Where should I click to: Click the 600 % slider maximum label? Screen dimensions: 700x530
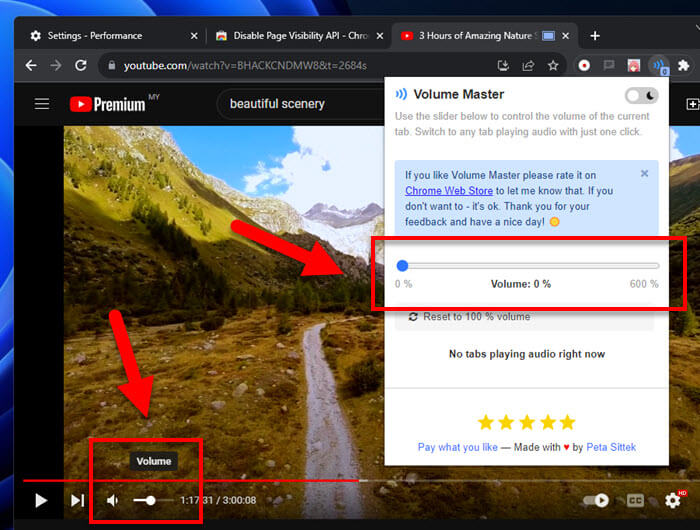[x=644, y=284]
